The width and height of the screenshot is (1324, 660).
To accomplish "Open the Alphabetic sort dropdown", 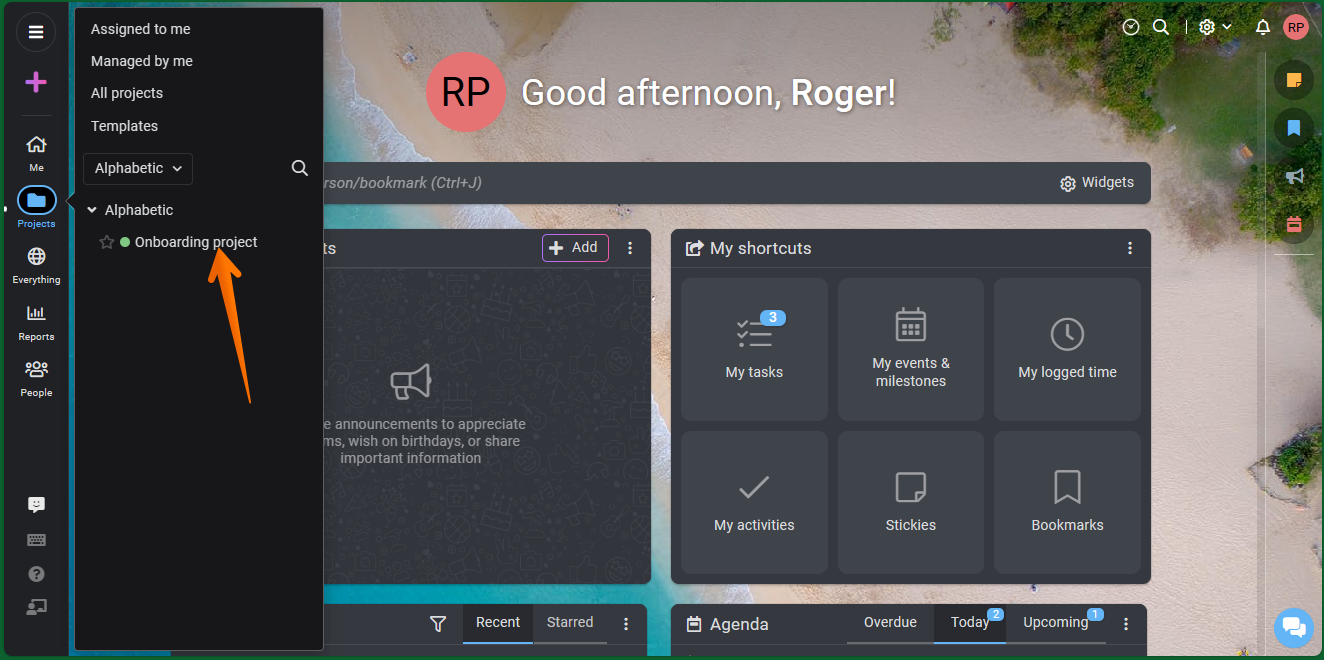I will coord(138,169).
